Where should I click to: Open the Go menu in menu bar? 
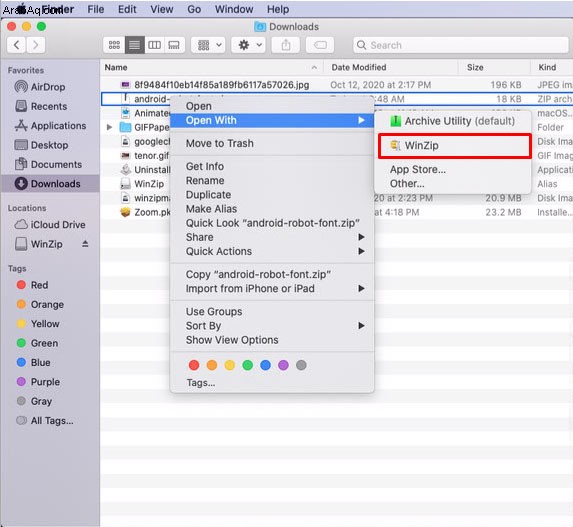click(x=194, y=9)
